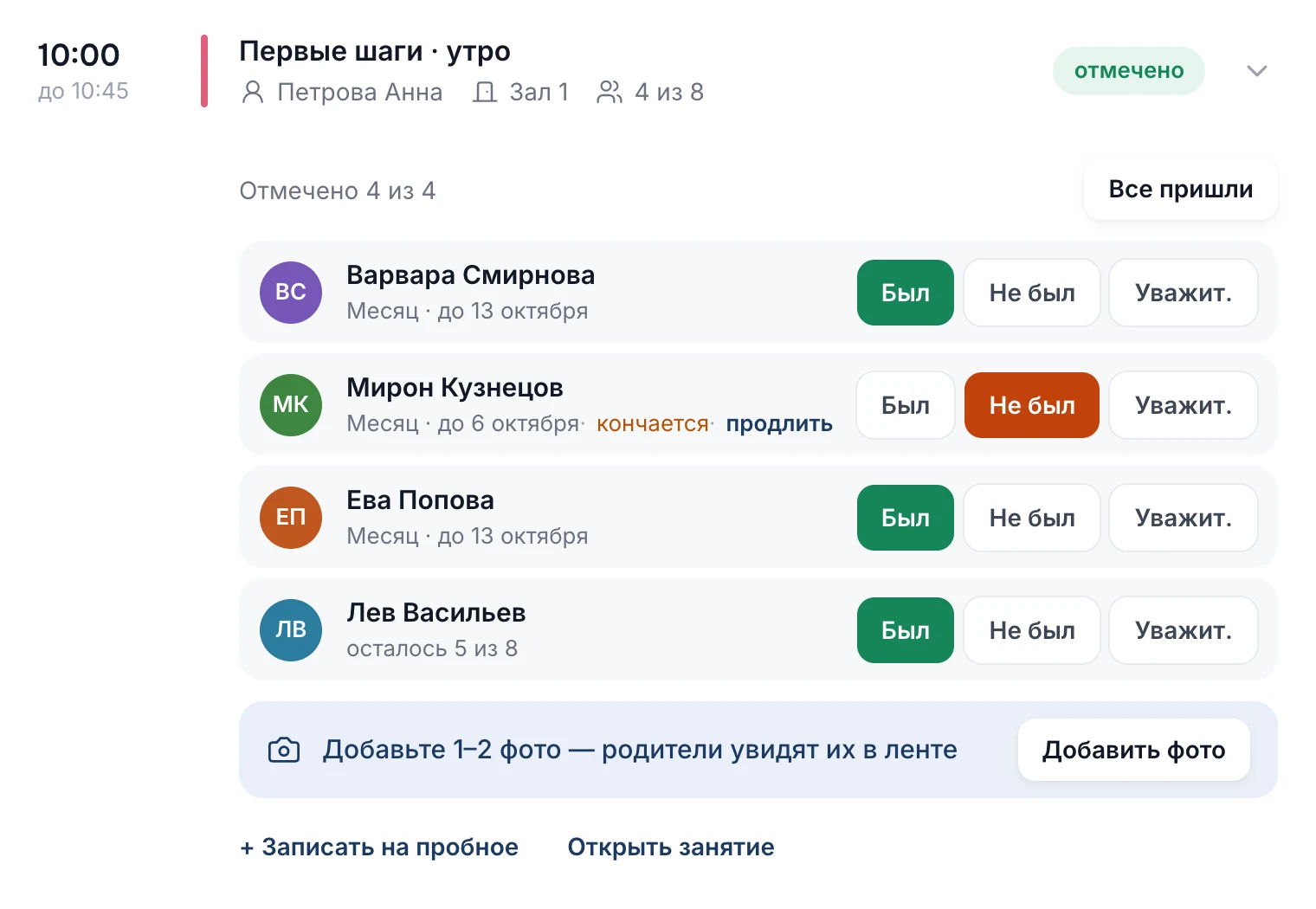Open Лев Васильев's ЛВ avatar

click(x=291, y=630)
